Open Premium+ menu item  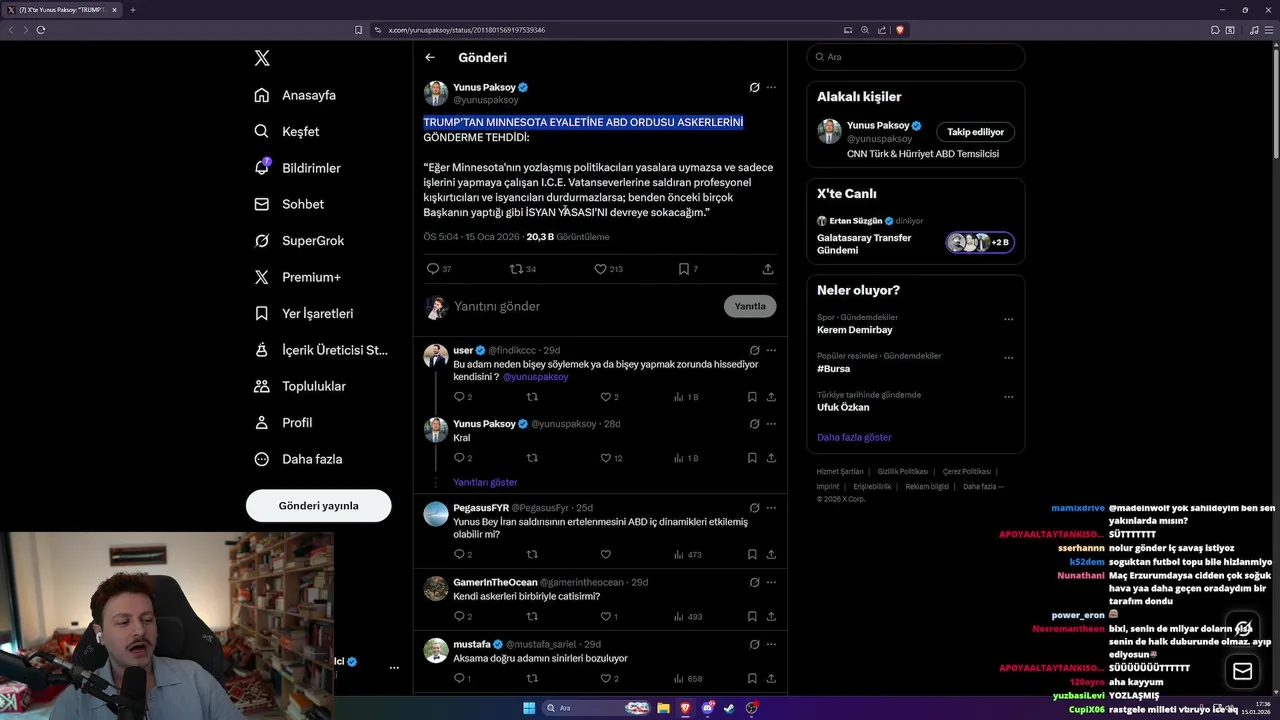(x=297, y=277)
